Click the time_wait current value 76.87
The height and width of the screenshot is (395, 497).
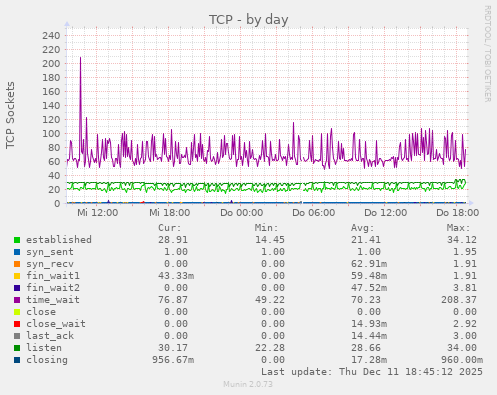tap(173, 300)
